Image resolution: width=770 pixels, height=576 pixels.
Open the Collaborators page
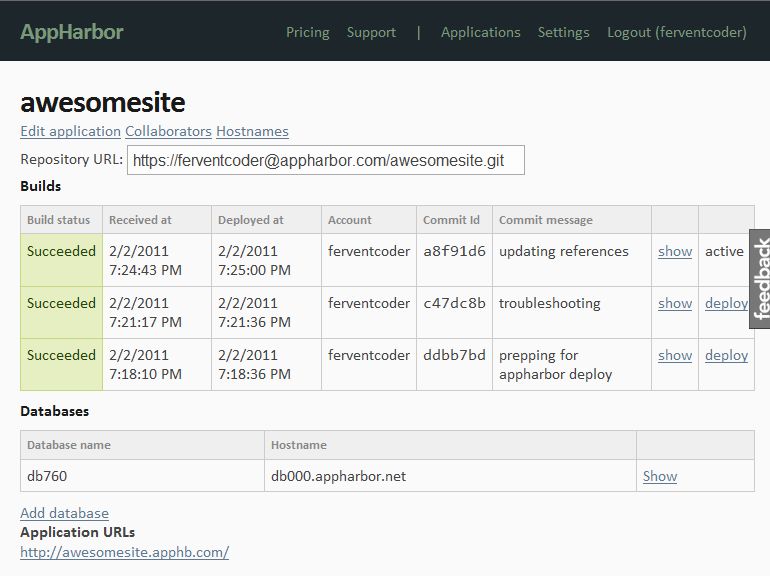(x=168, y=131)
